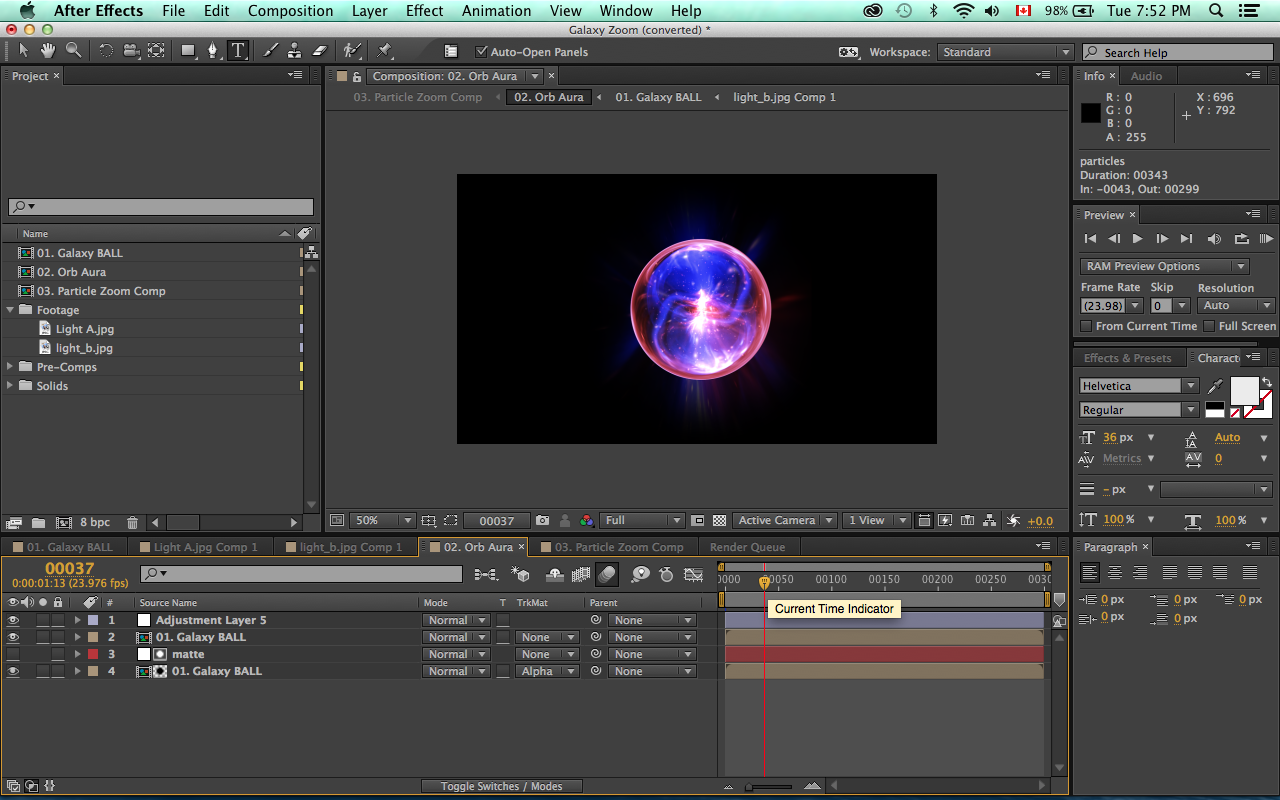
Task: Open resolution Full dropdown
Action: click(x=642, y=520)
